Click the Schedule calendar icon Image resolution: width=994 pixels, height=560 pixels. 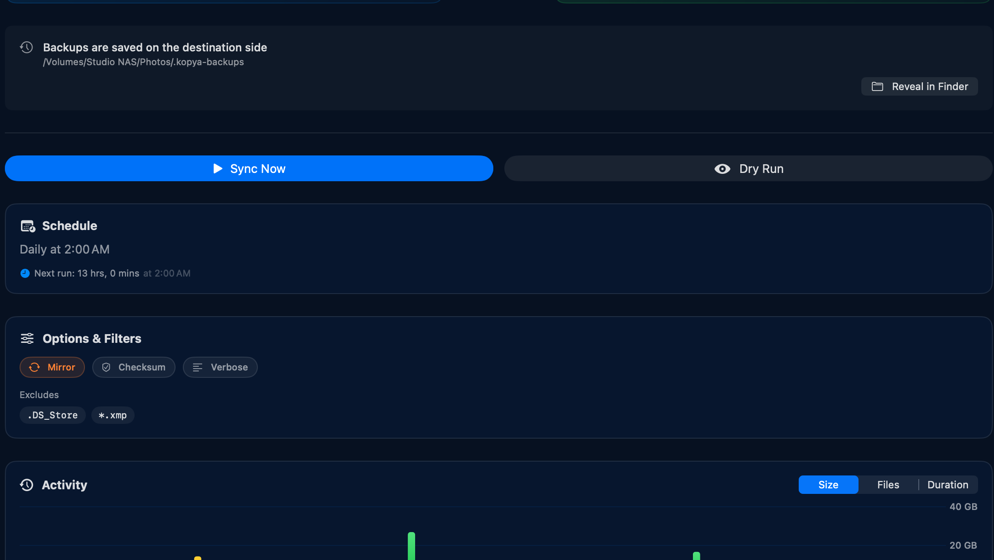click(x=27, y=226)
